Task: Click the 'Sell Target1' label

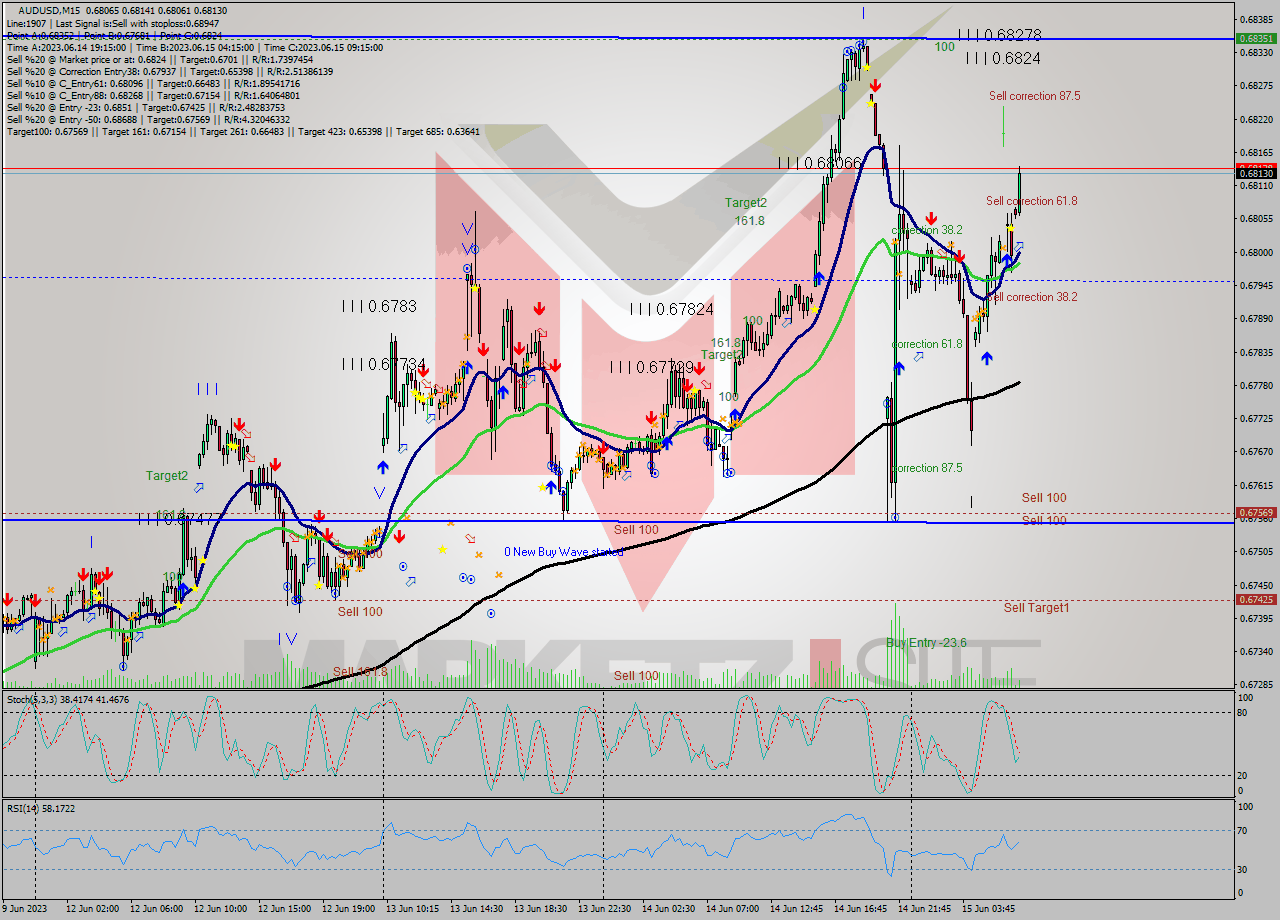Action: click(x=1036, y=607)
